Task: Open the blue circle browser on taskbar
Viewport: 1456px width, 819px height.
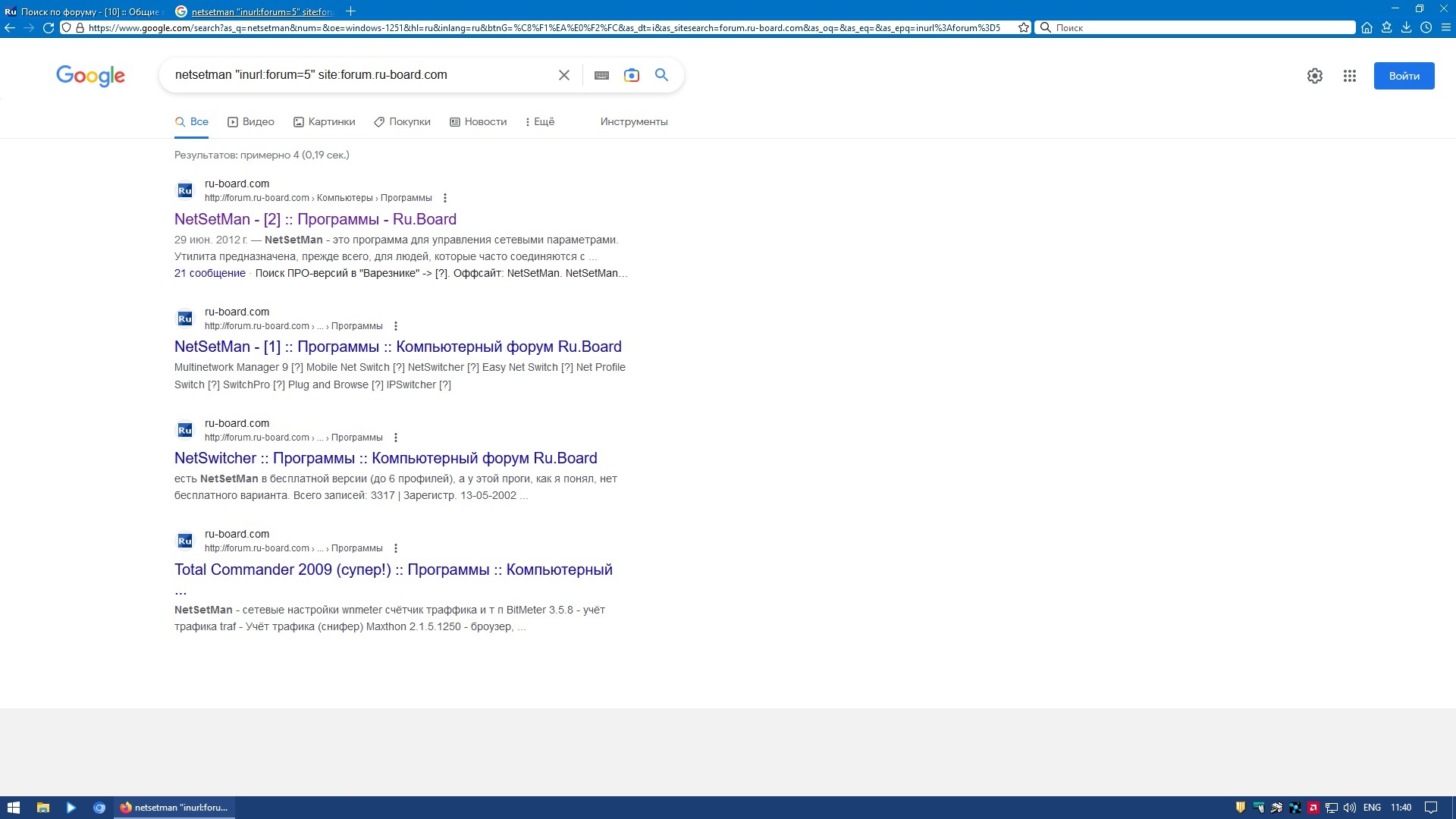Action: point(99,808)
